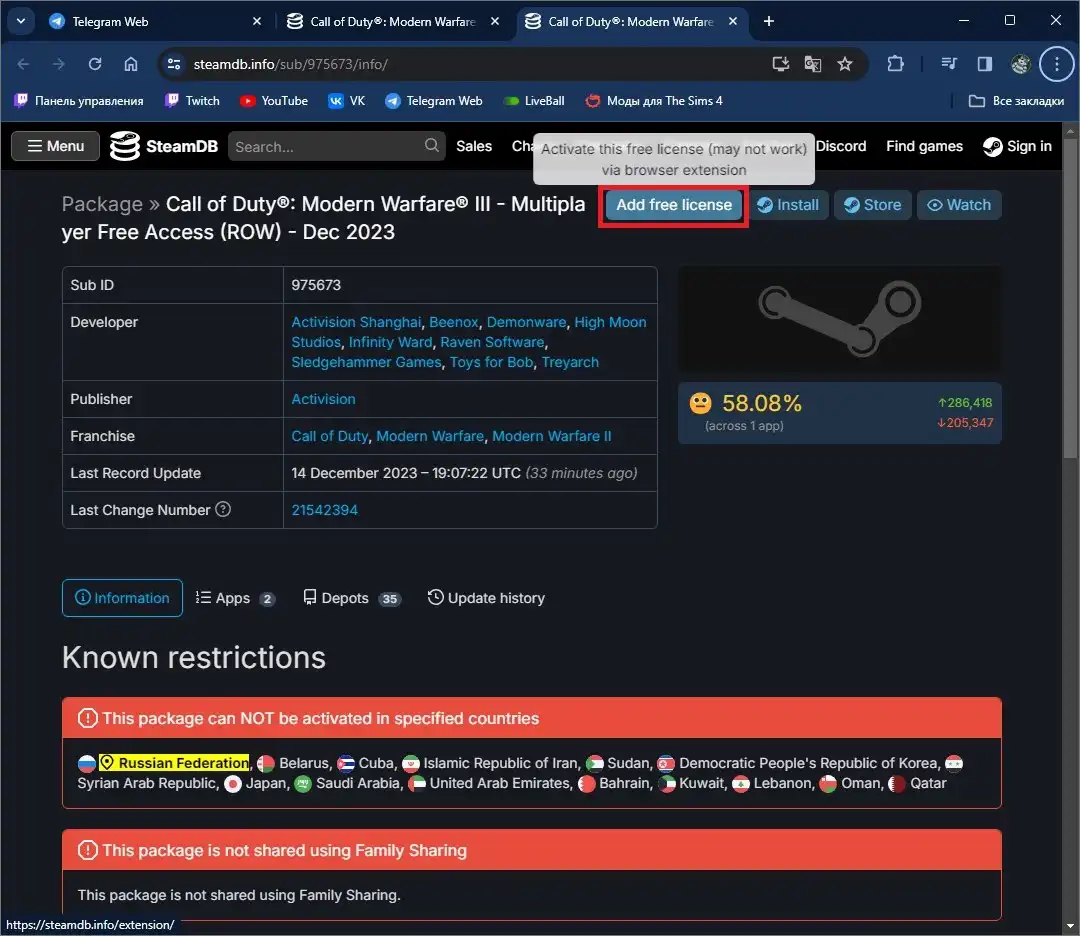
Task: Click the Steam package placeholder image
Action: [x=839, y=320]
